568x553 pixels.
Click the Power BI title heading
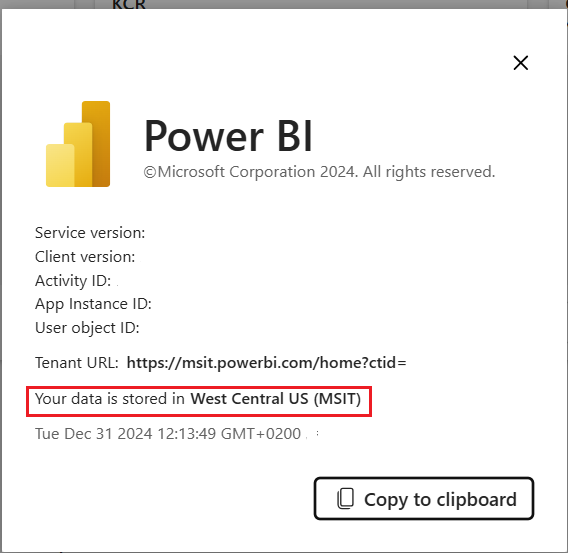[228, 137]
